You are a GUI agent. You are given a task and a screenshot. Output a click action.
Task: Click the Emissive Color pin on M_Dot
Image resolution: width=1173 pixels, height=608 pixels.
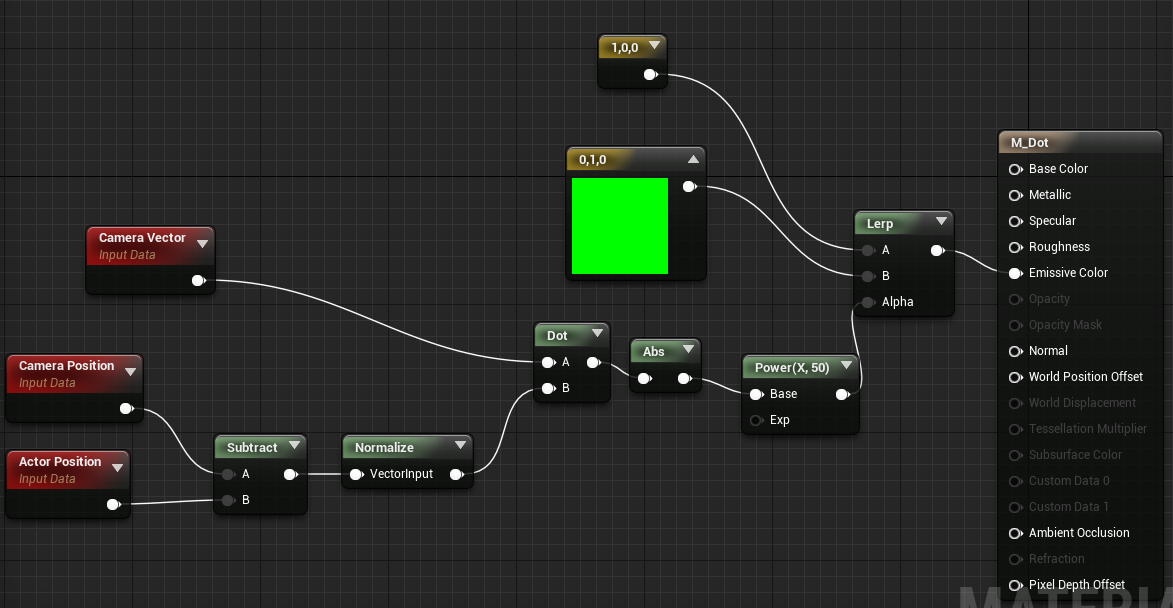point(1016,274)
